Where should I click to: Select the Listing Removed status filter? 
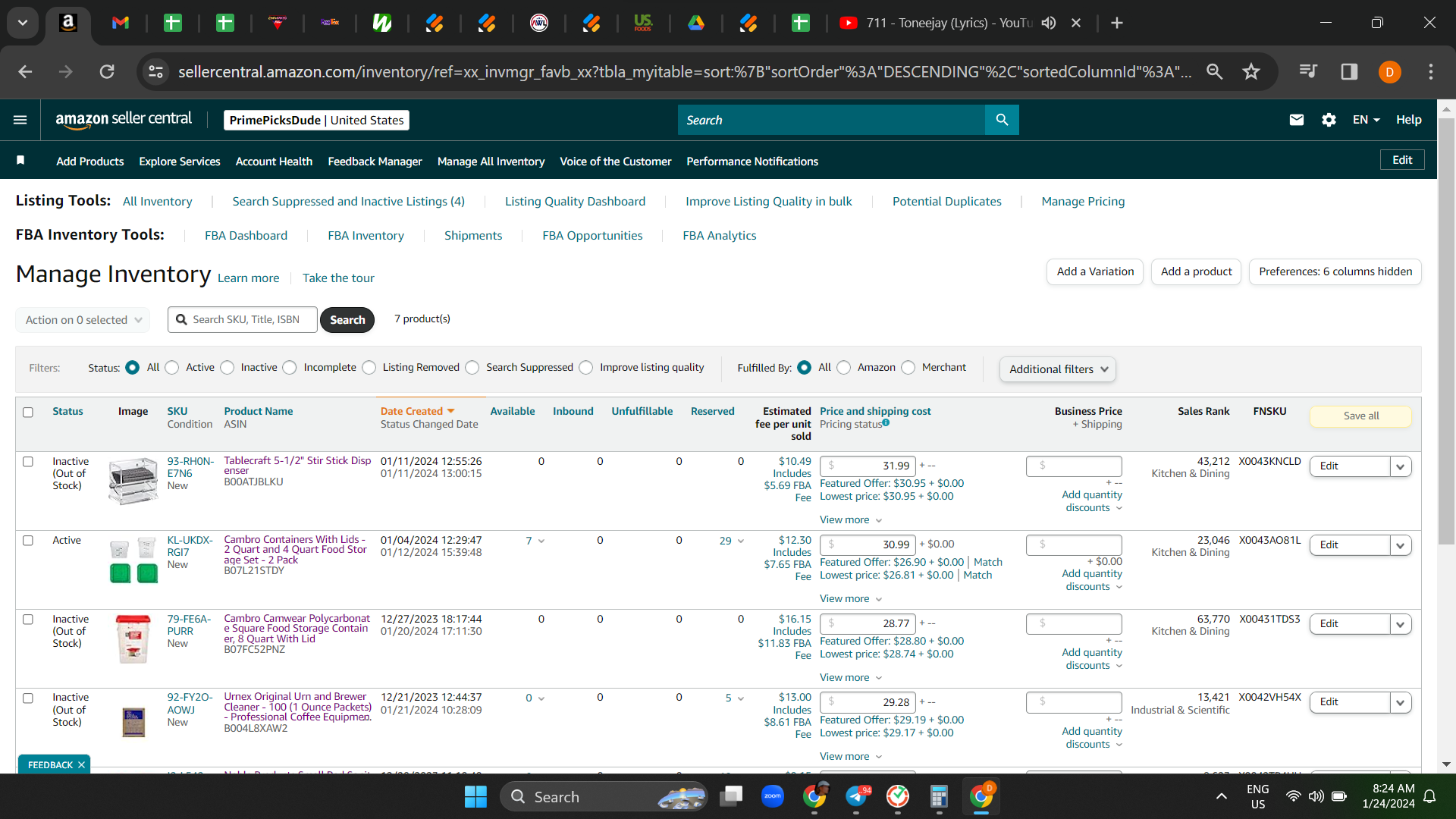[x=369, y=368]
